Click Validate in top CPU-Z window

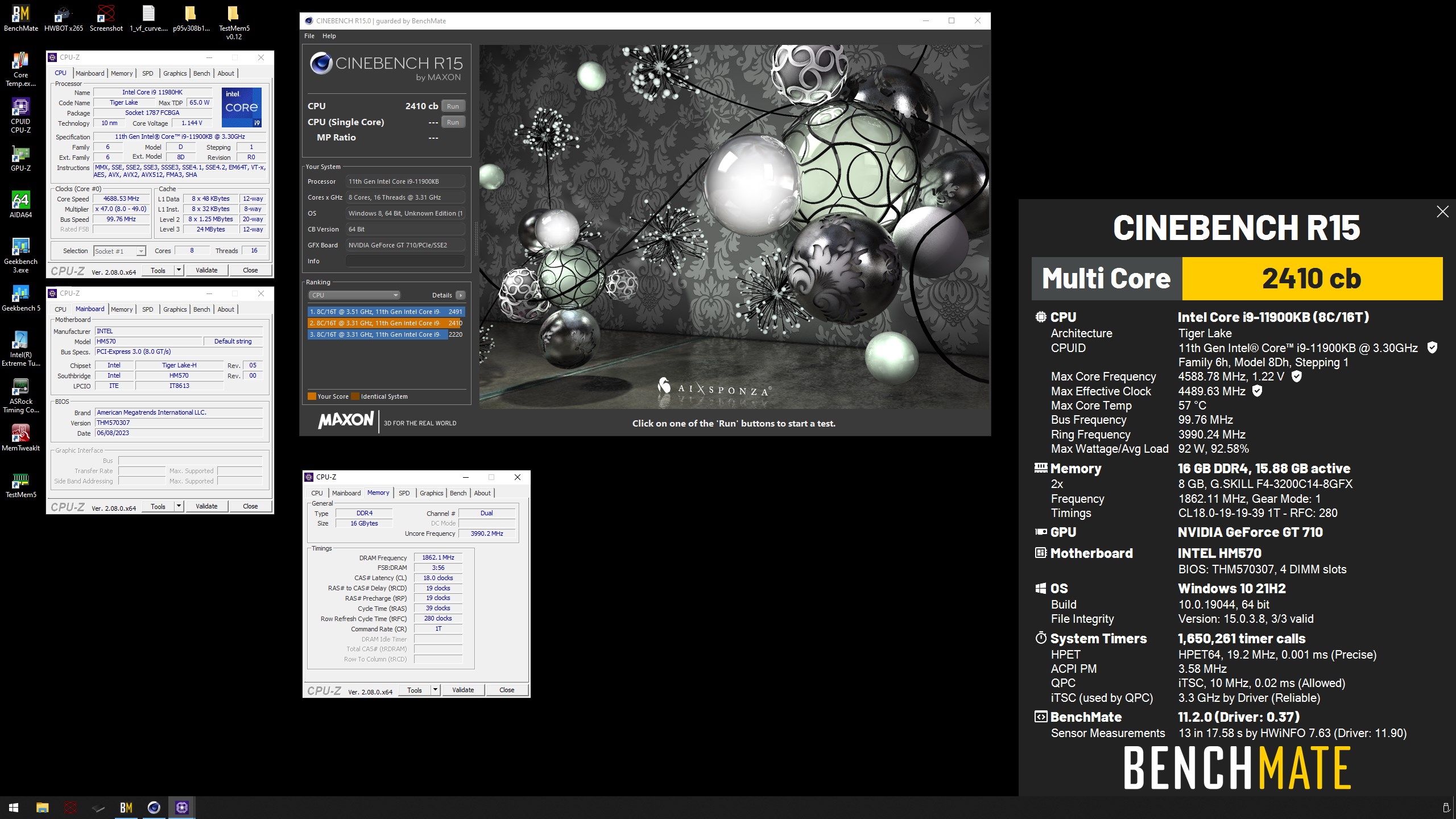tap(206, 270)
